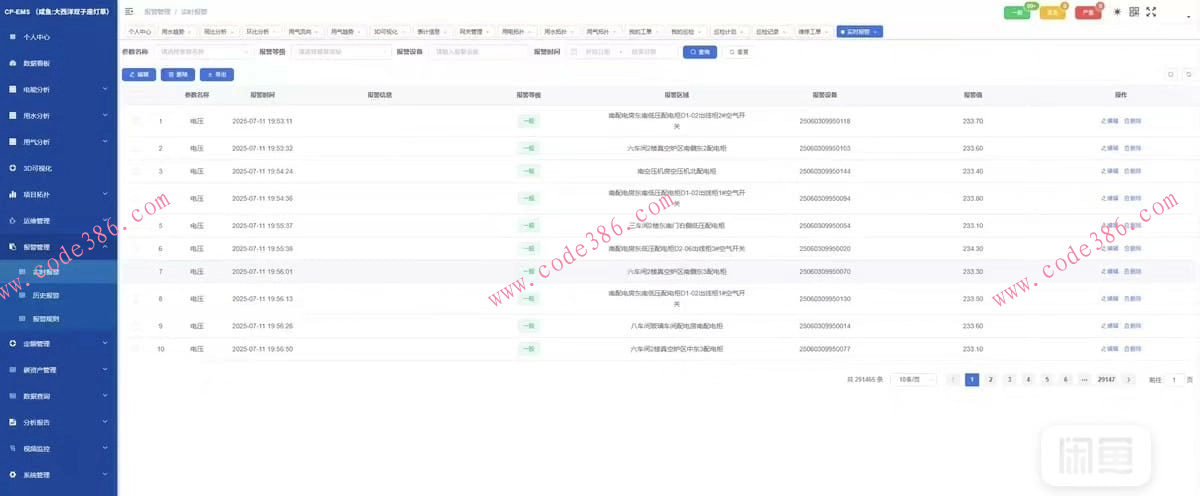Open the QR code icon in header
This screenshot has height=496, width=1200.
point(1134,12)
